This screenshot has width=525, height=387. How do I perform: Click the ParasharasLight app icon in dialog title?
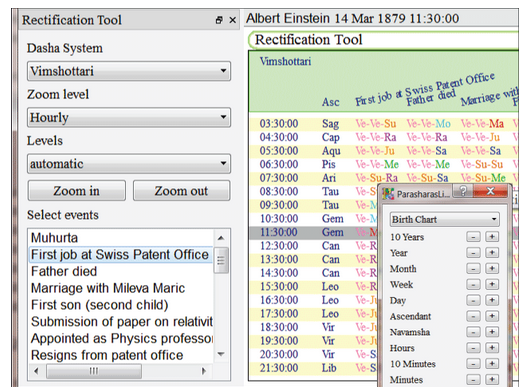(x=388, y=194)
